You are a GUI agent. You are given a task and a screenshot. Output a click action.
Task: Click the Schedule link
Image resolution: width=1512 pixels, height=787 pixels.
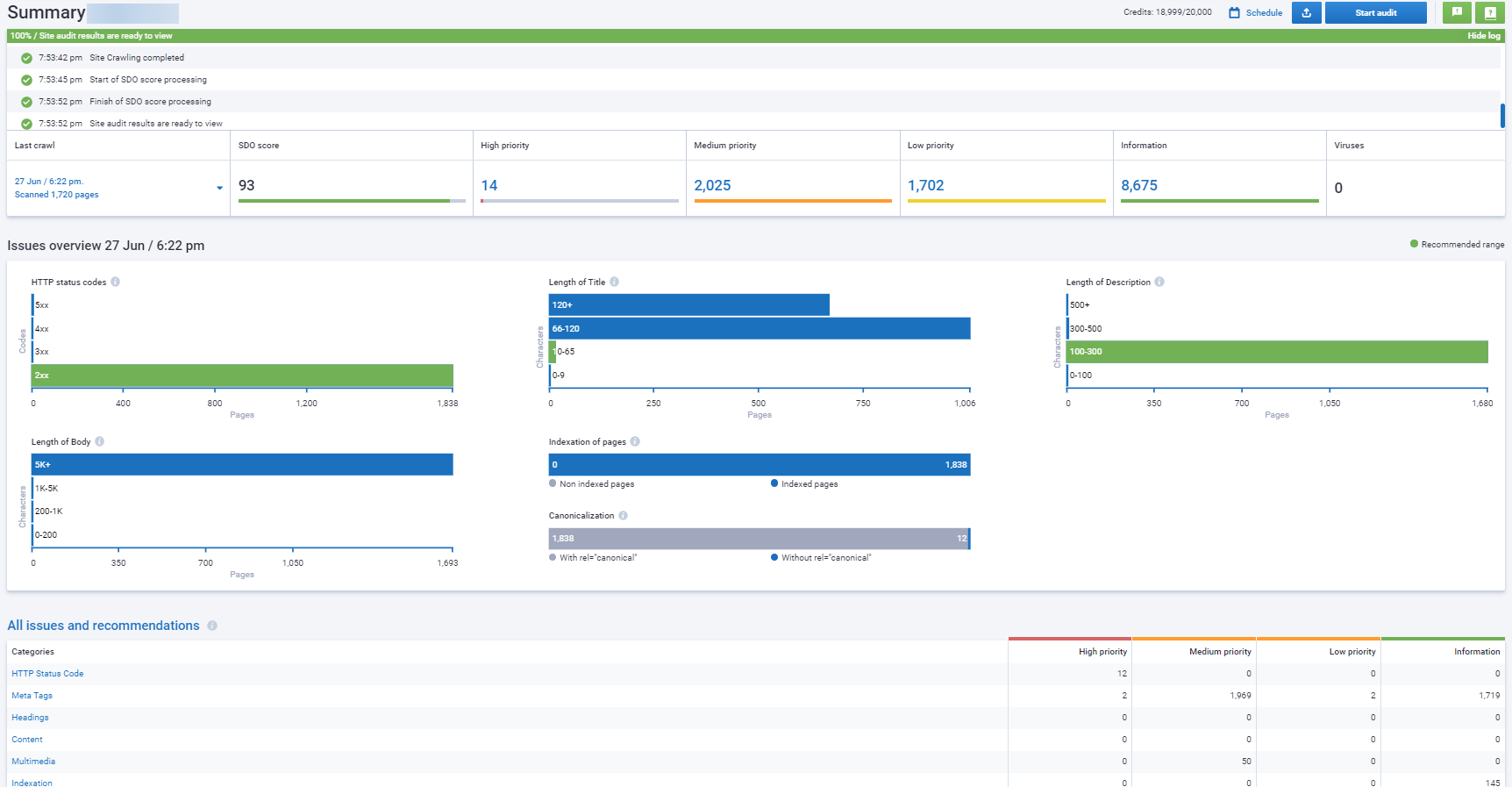pyautogui.click(x=1264, y=12)
